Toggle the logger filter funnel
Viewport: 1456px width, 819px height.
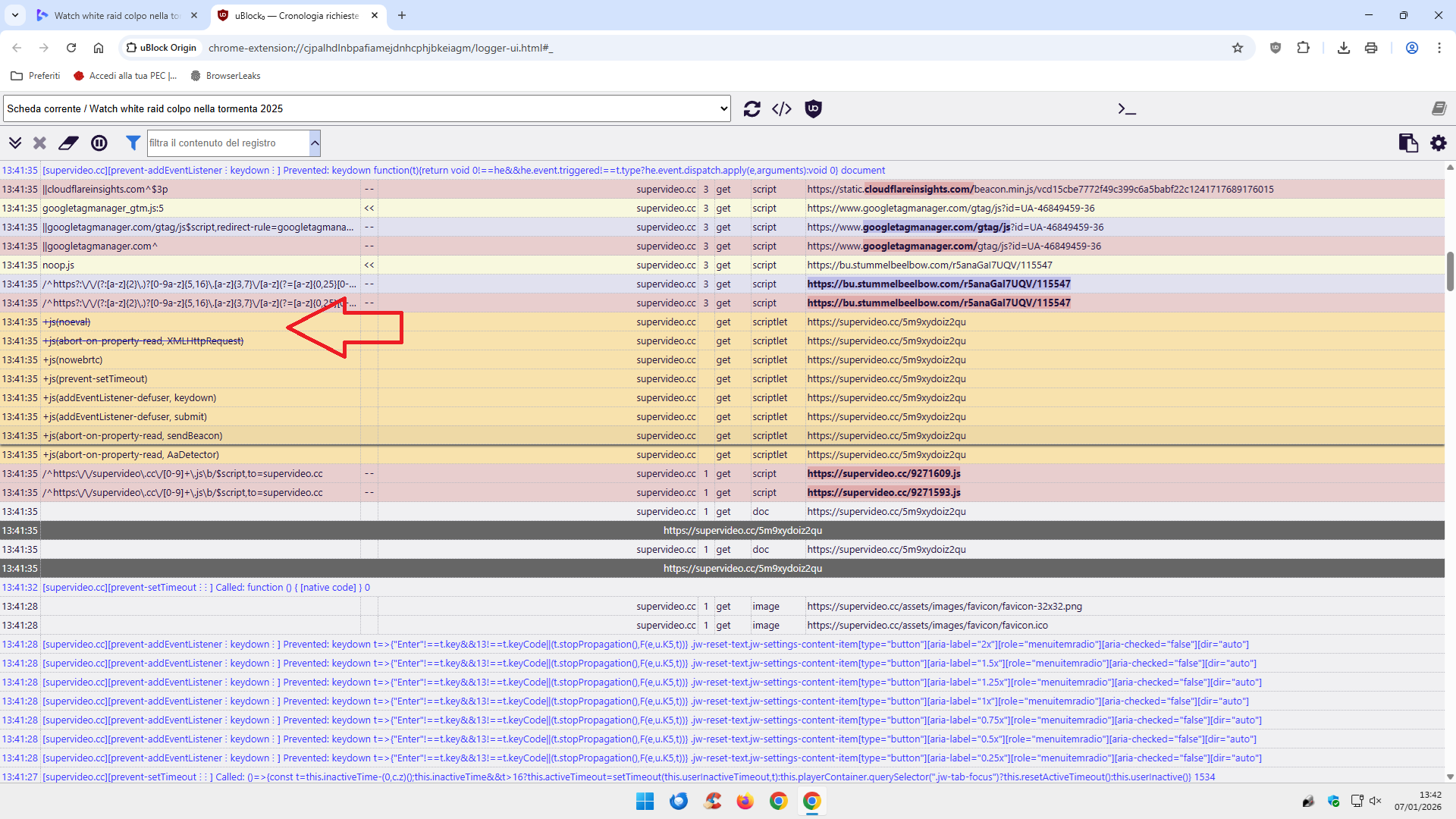pos(133,143)
